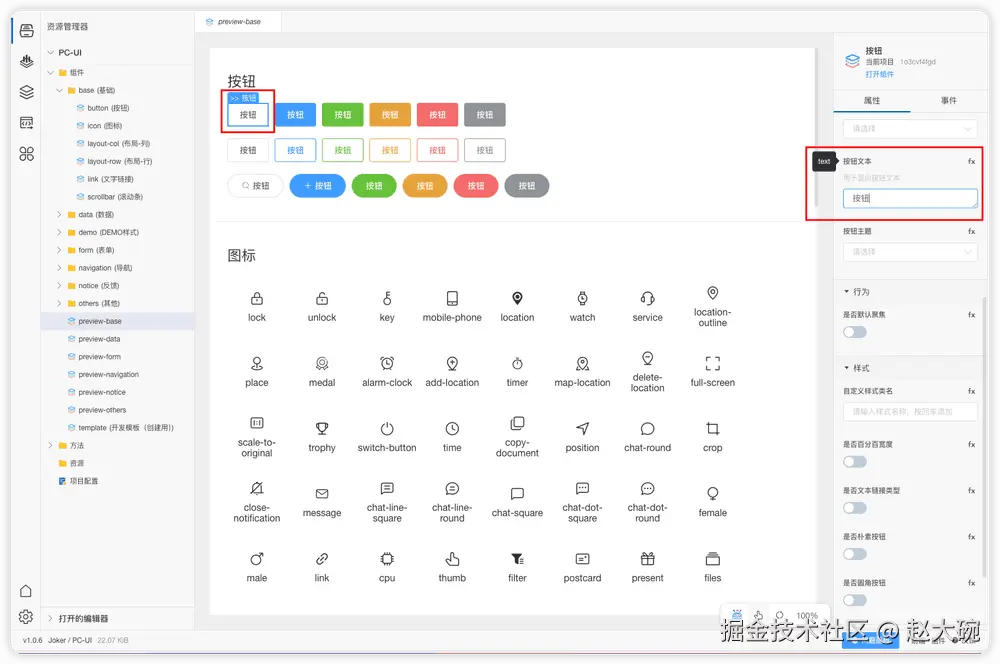Toggle the 是否朴素按钮 switch on
The image size is (1000, 664).
(855, 555)
